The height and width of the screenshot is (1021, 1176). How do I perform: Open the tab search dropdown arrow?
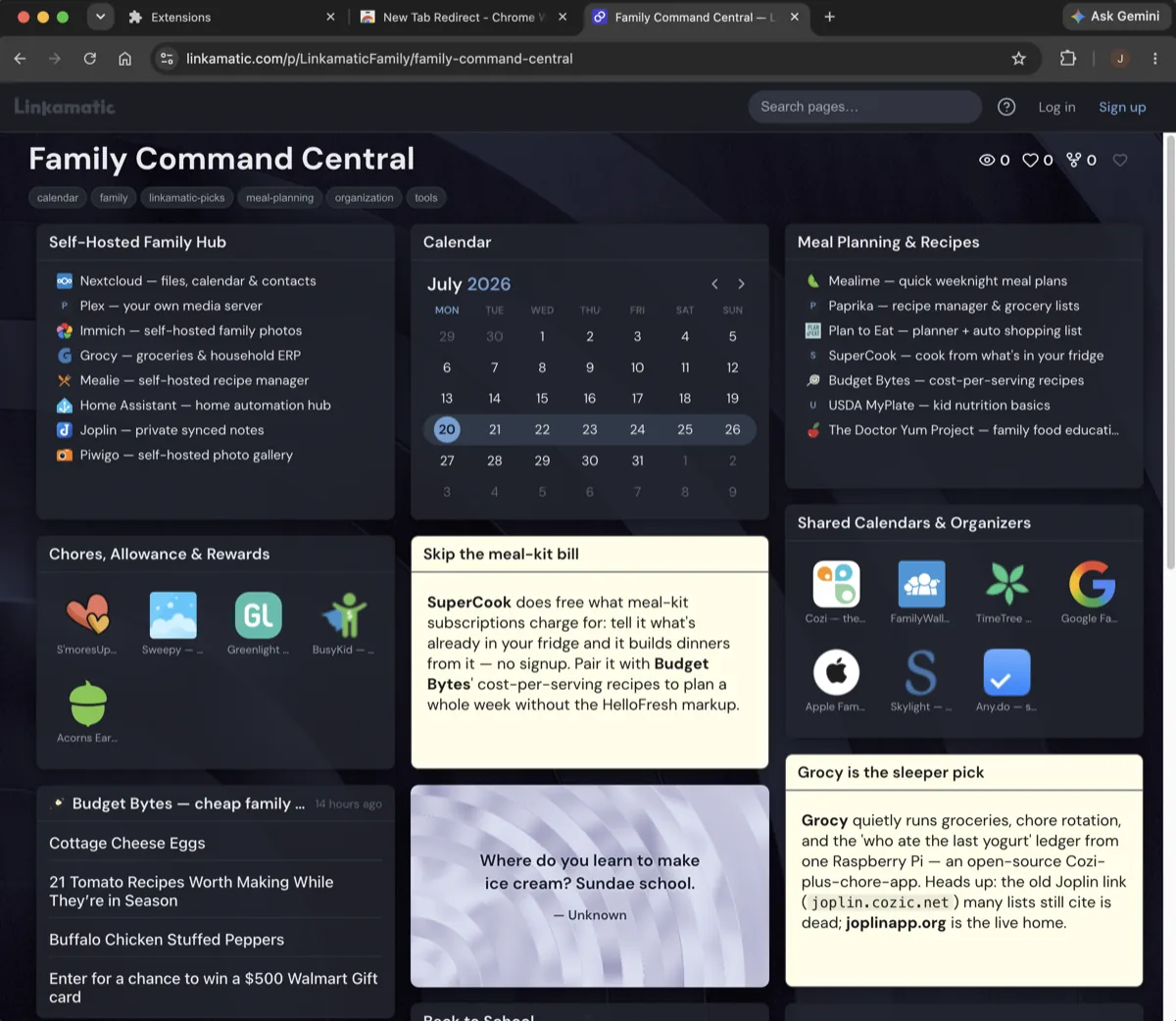[100, 17]
